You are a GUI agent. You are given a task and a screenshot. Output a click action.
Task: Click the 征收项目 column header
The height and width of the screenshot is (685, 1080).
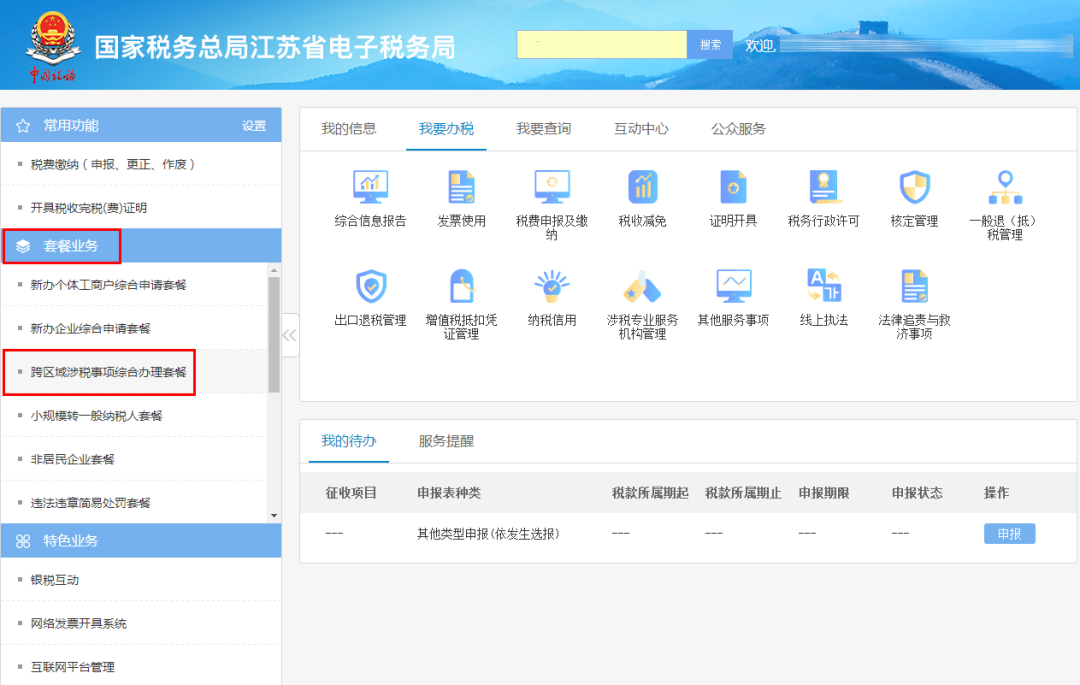pyautogui.click(x=351, y=493)
